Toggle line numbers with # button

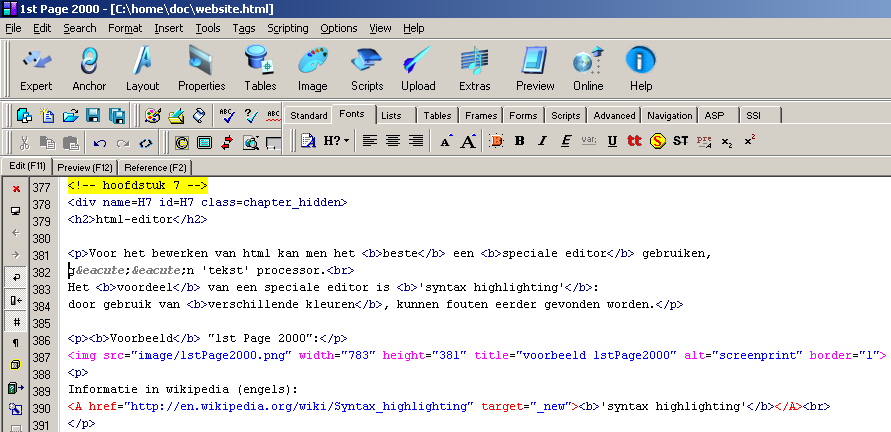(16, 322)
